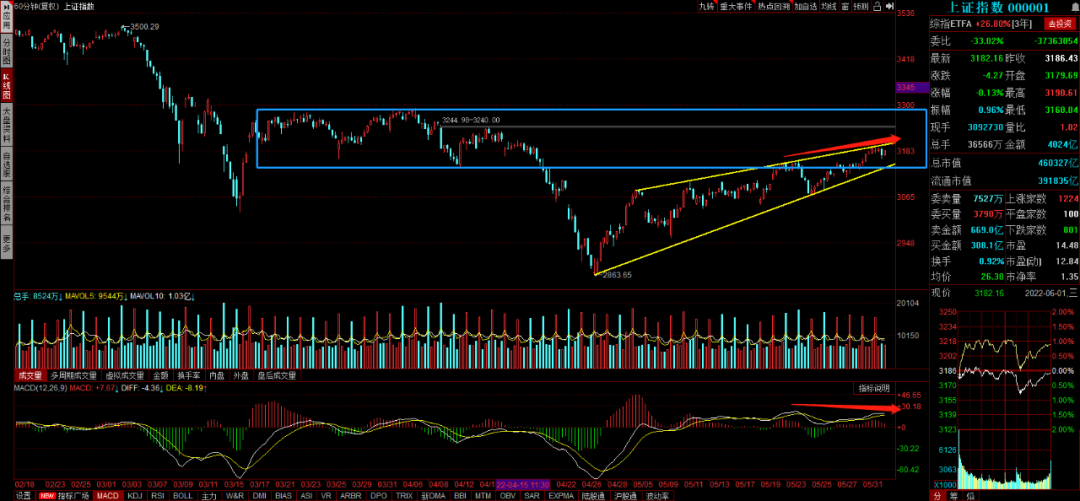
Task: Switch to the TRIX indicator
Action: (x=404, y=495)
